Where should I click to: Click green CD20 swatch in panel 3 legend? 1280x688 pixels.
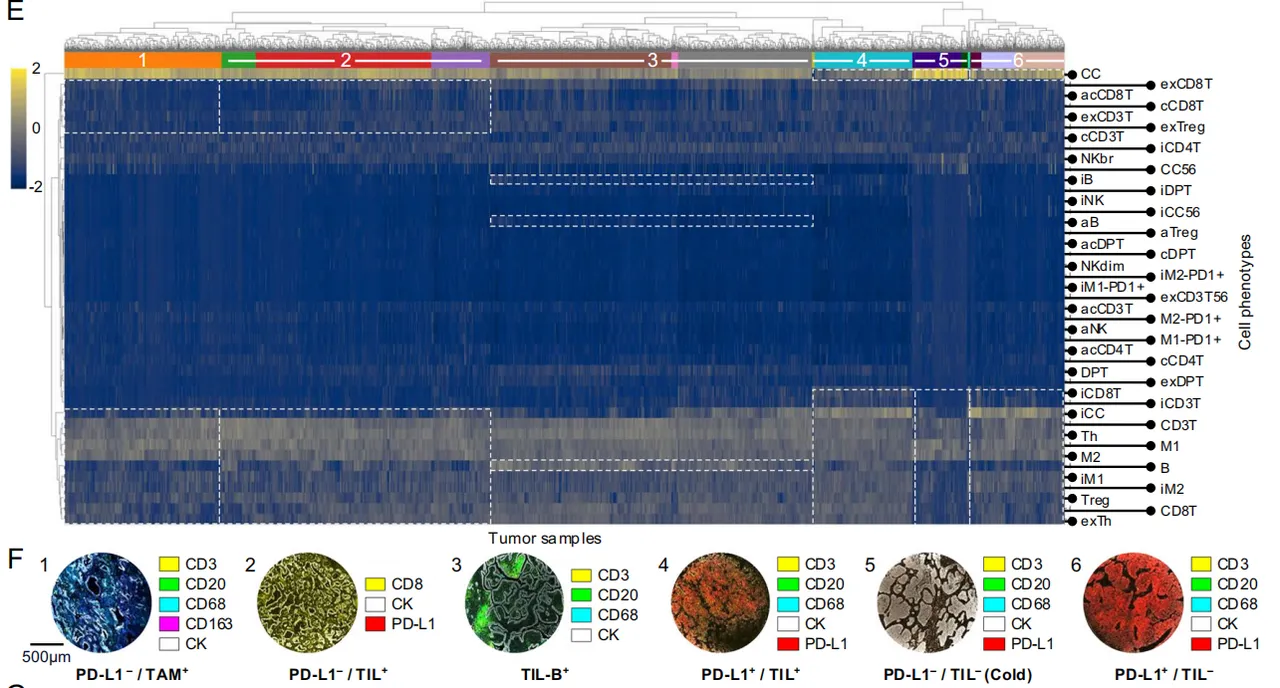[x=581, y=595]
